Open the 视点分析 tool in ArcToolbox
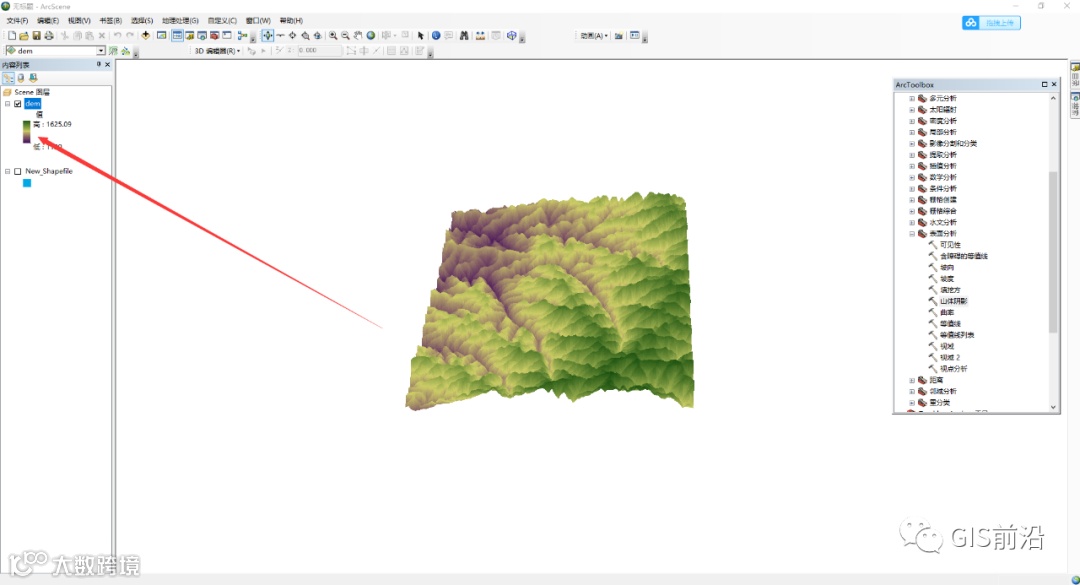Image resolution: width=1080 pixels, height=585 pixels. click(953, 369)
